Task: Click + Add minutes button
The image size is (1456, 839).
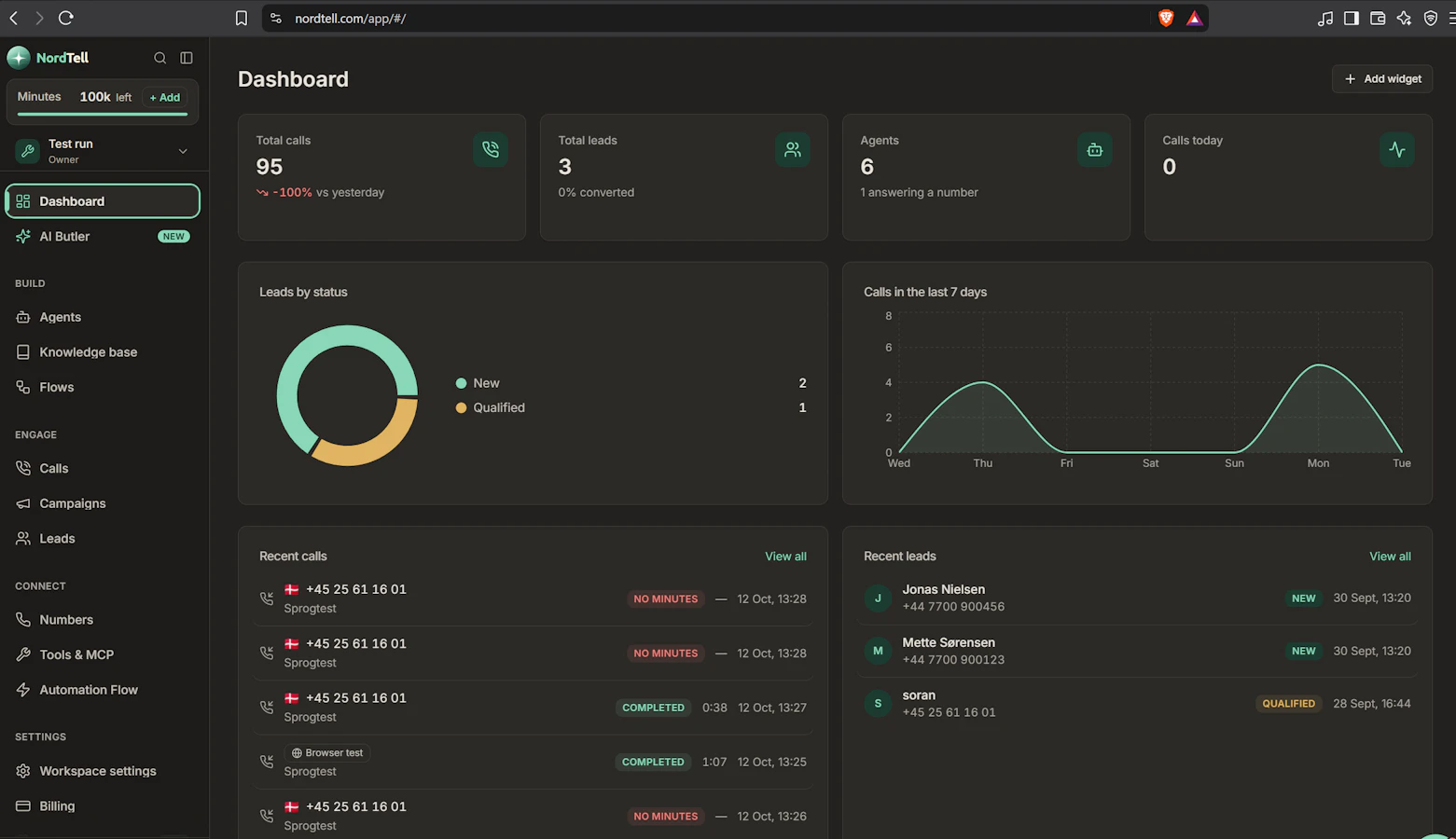Action: pyautogui.click(x=165, y=97)
